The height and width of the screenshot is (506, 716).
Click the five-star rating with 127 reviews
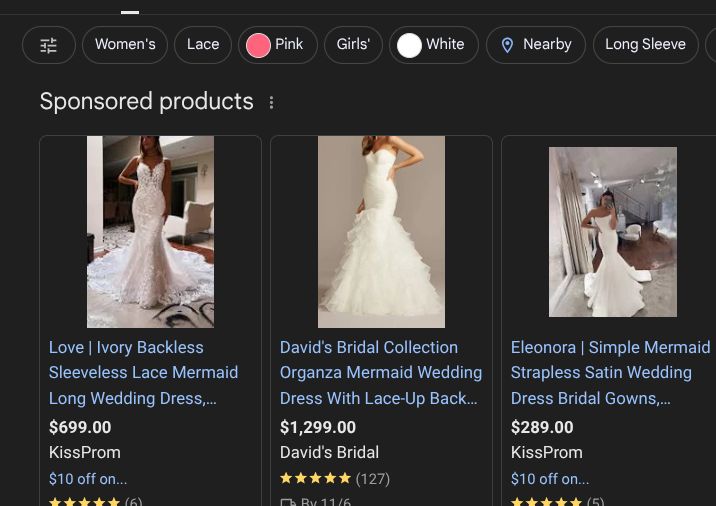pos(334,478)
